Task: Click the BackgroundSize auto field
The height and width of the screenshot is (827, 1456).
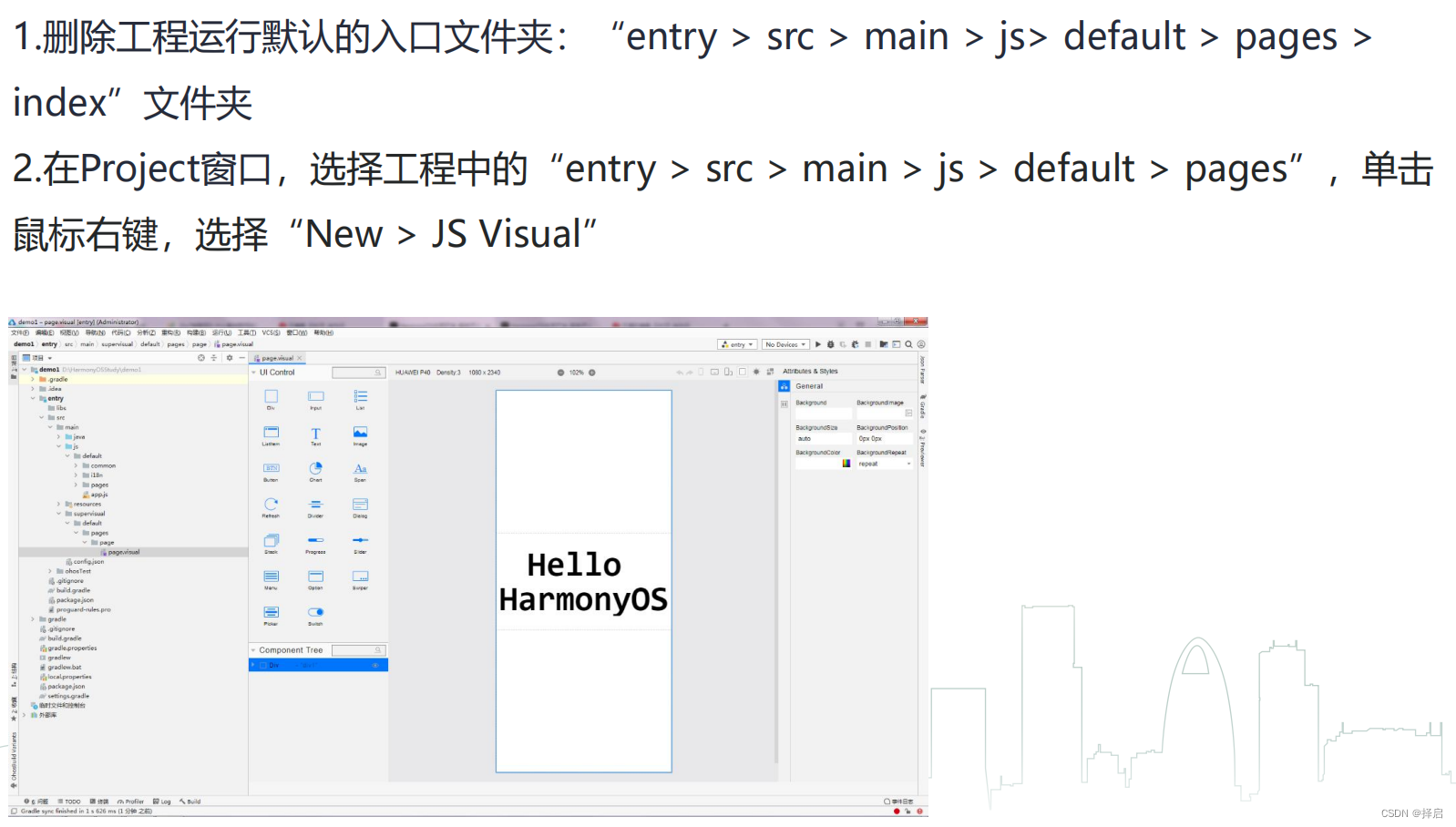Action: point(823,438)
